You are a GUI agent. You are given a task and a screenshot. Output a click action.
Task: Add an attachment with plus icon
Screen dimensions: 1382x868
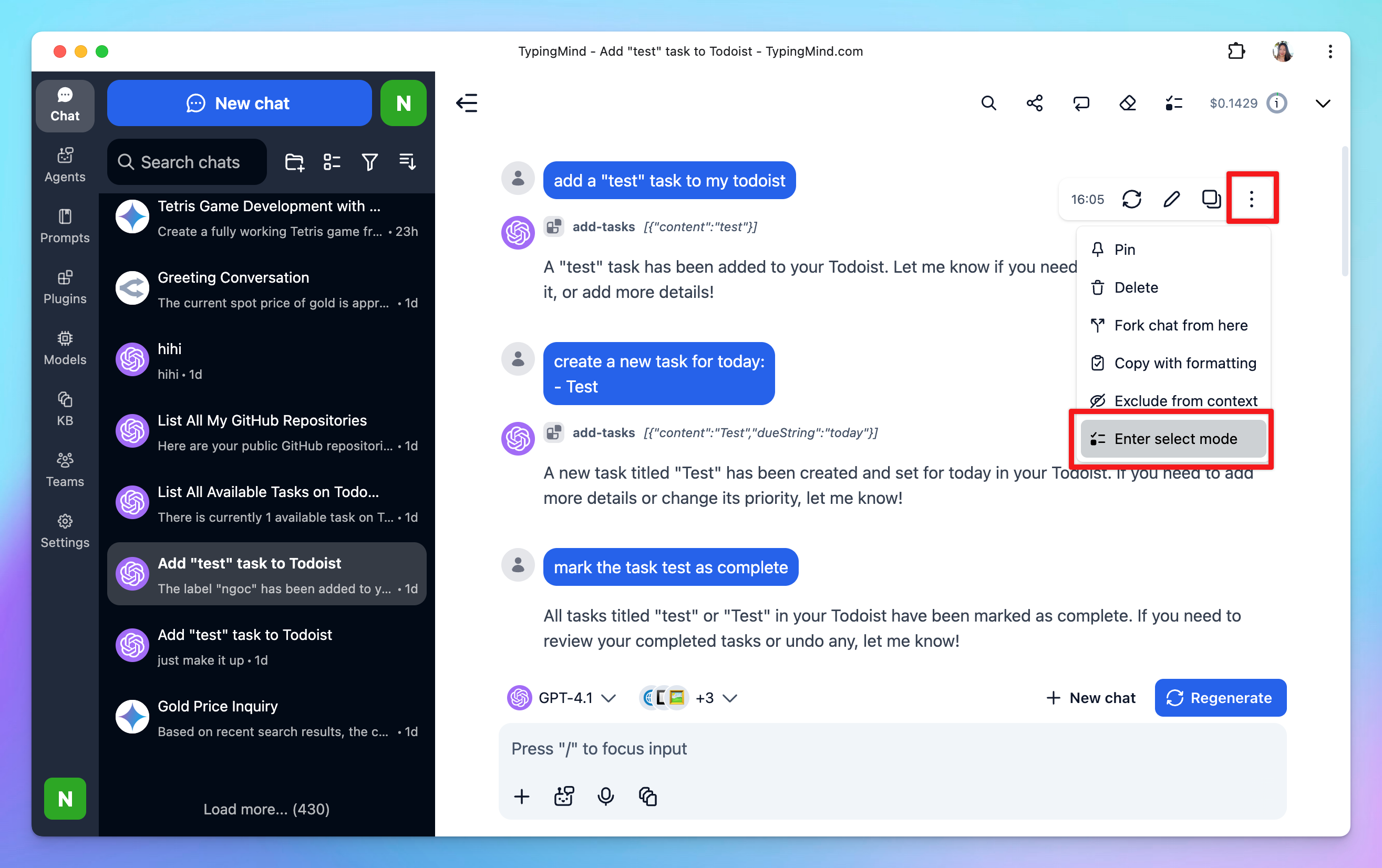coord(522,797)
